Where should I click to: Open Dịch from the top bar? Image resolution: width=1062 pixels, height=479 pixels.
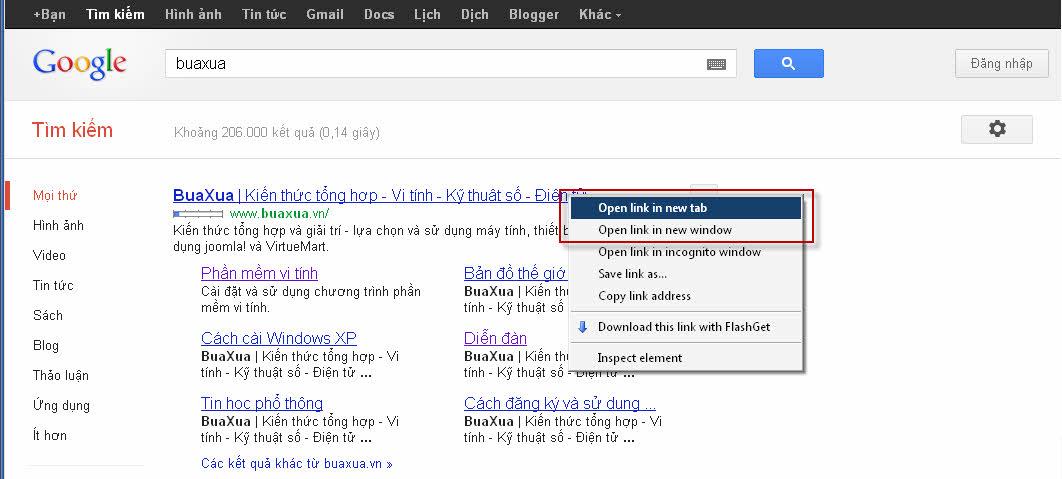coord(475,14)
